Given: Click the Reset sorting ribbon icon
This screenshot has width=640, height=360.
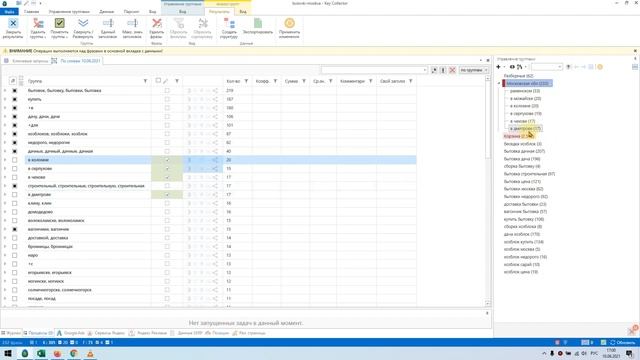Looking at the screenshot, I should (202, 24).
